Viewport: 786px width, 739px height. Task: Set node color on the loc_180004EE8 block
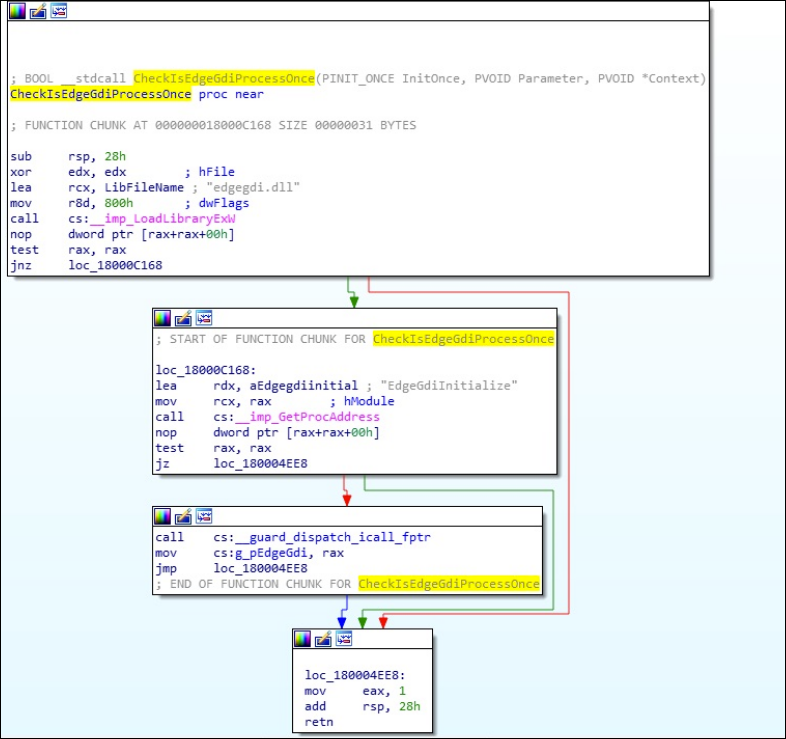302,639
